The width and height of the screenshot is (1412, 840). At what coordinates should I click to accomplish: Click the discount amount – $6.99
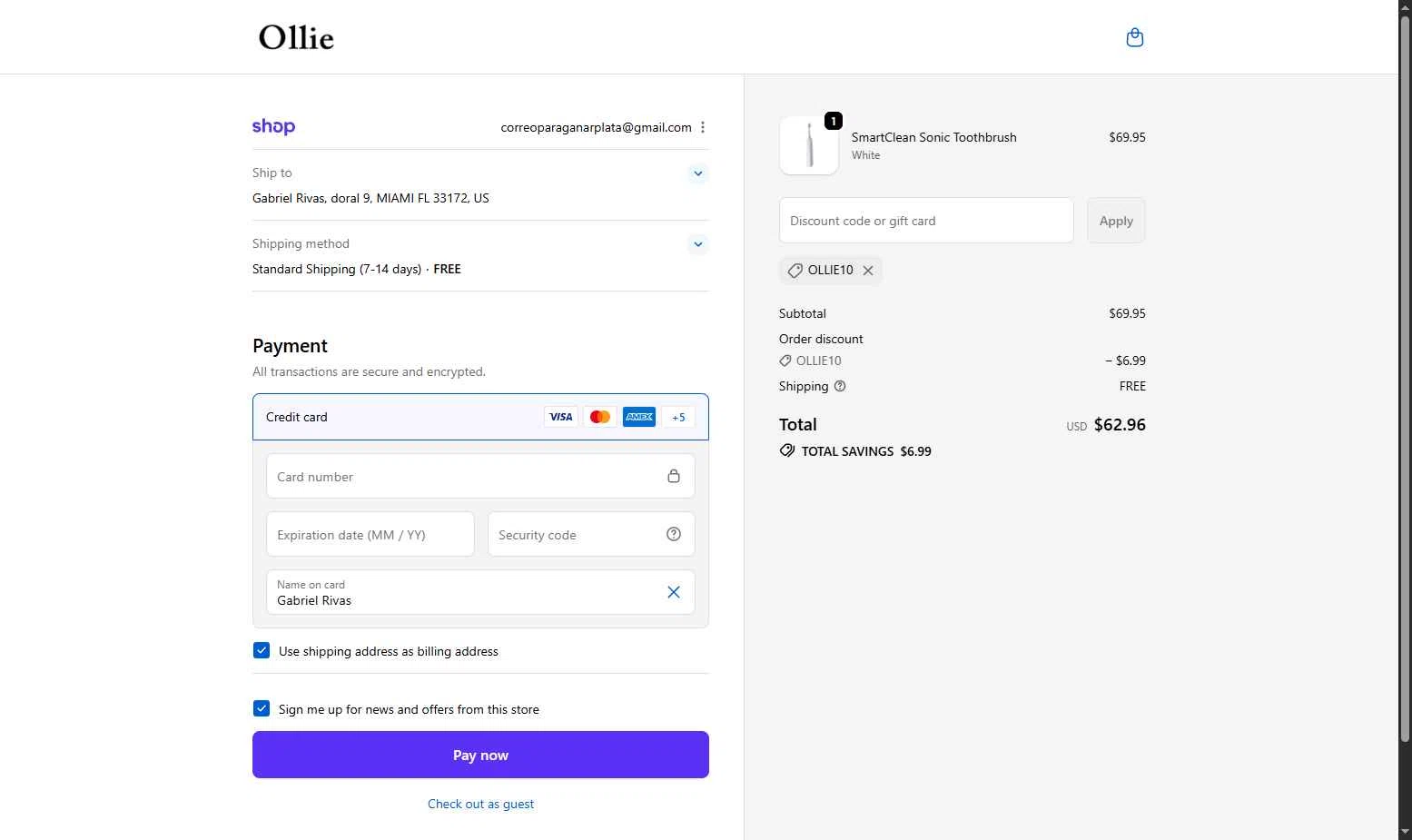coord(1125,361)
